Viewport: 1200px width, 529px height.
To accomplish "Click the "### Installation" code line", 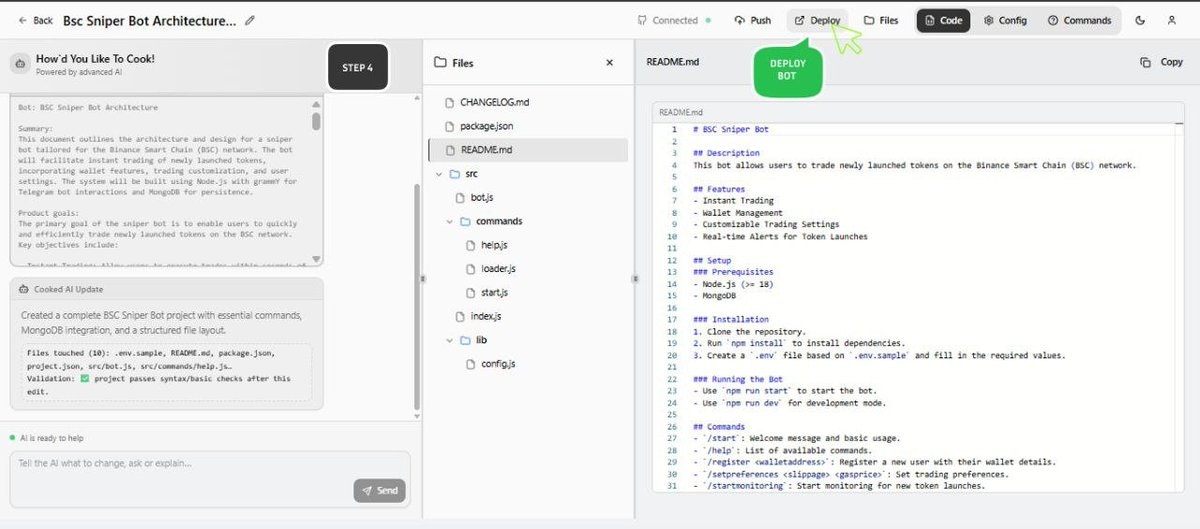I will (729, 319).
